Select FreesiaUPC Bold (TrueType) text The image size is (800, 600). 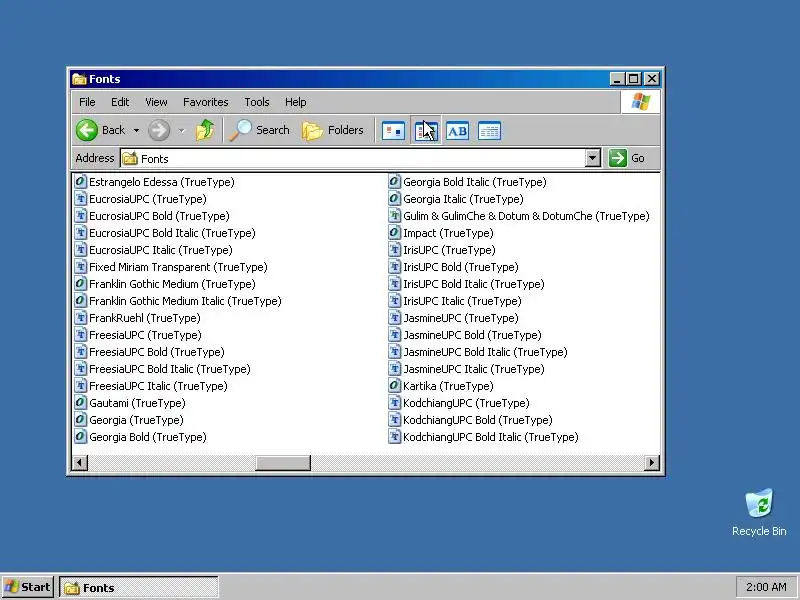157,352
